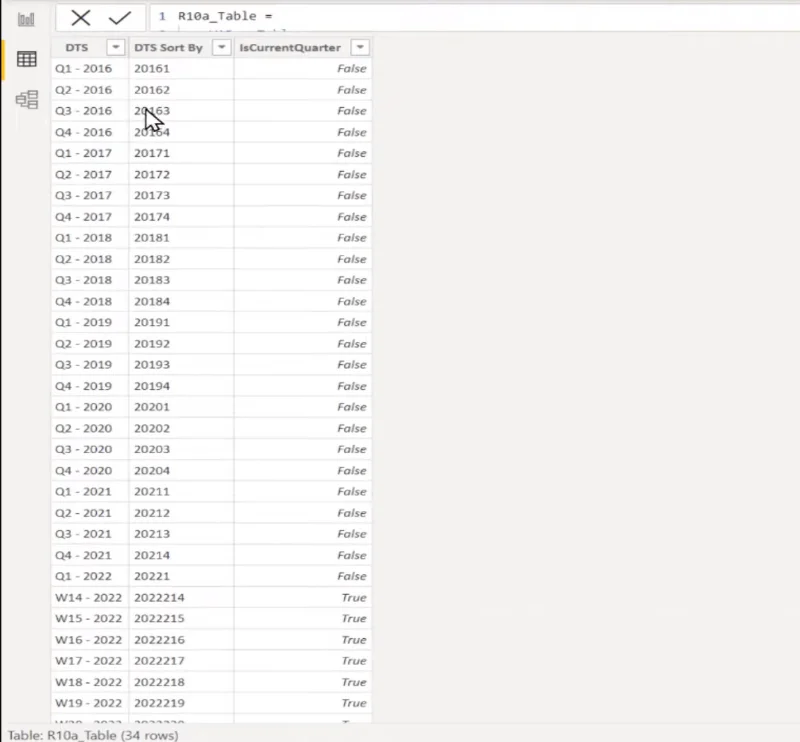Click the Q2 - 2019 cell
The image size is (800, 742).
coord(90,344)
